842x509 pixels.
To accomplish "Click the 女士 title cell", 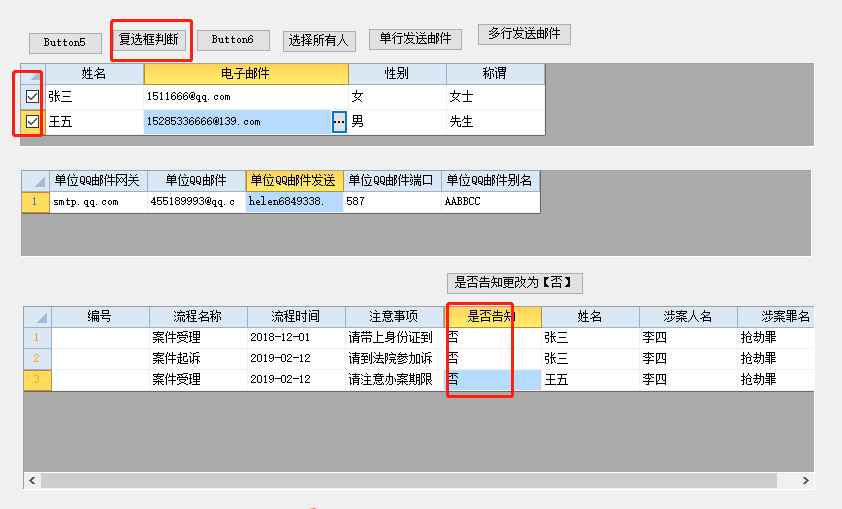I will (x=495, y=97).
